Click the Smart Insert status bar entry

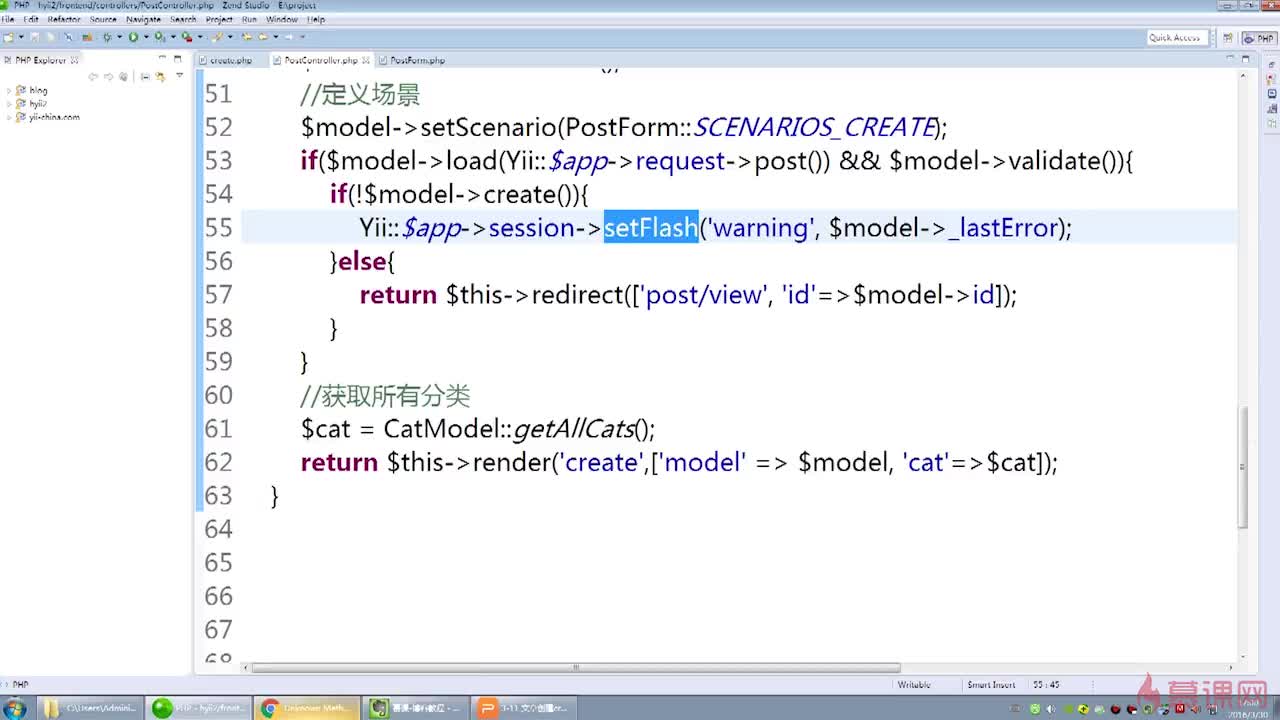pyautogui.click(x=991, y=685)
